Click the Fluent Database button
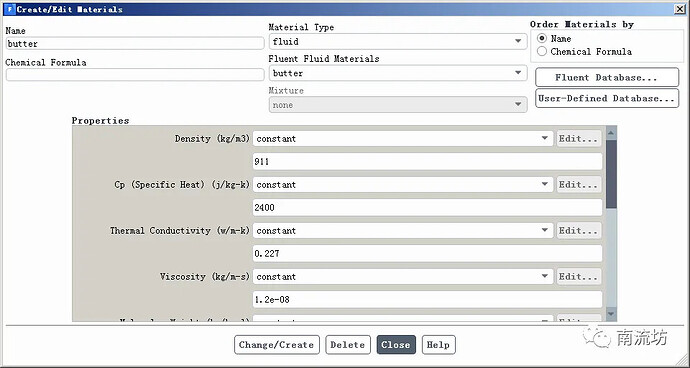 (x=607, y=77)
